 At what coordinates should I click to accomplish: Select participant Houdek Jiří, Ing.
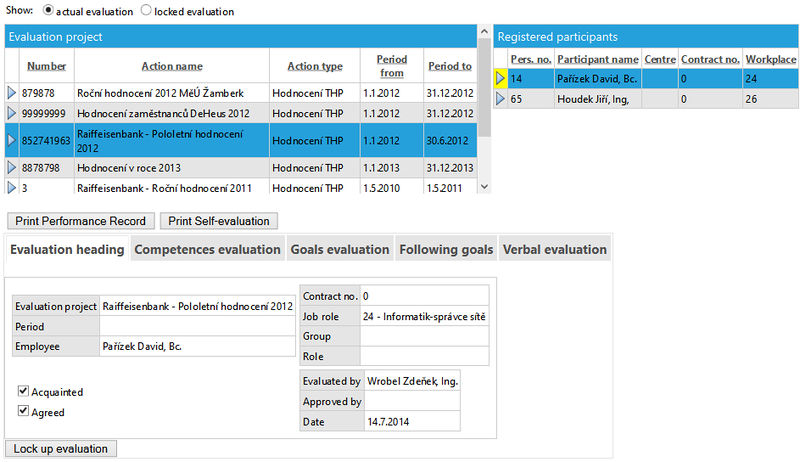pos(646,99)
